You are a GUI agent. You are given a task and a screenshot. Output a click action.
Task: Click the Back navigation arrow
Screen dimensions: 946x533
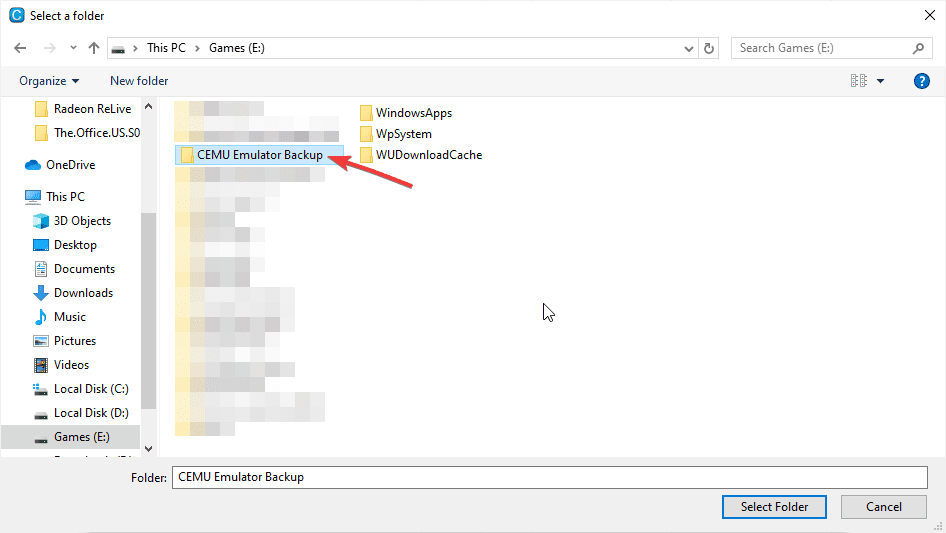click(x=21, y=48)
